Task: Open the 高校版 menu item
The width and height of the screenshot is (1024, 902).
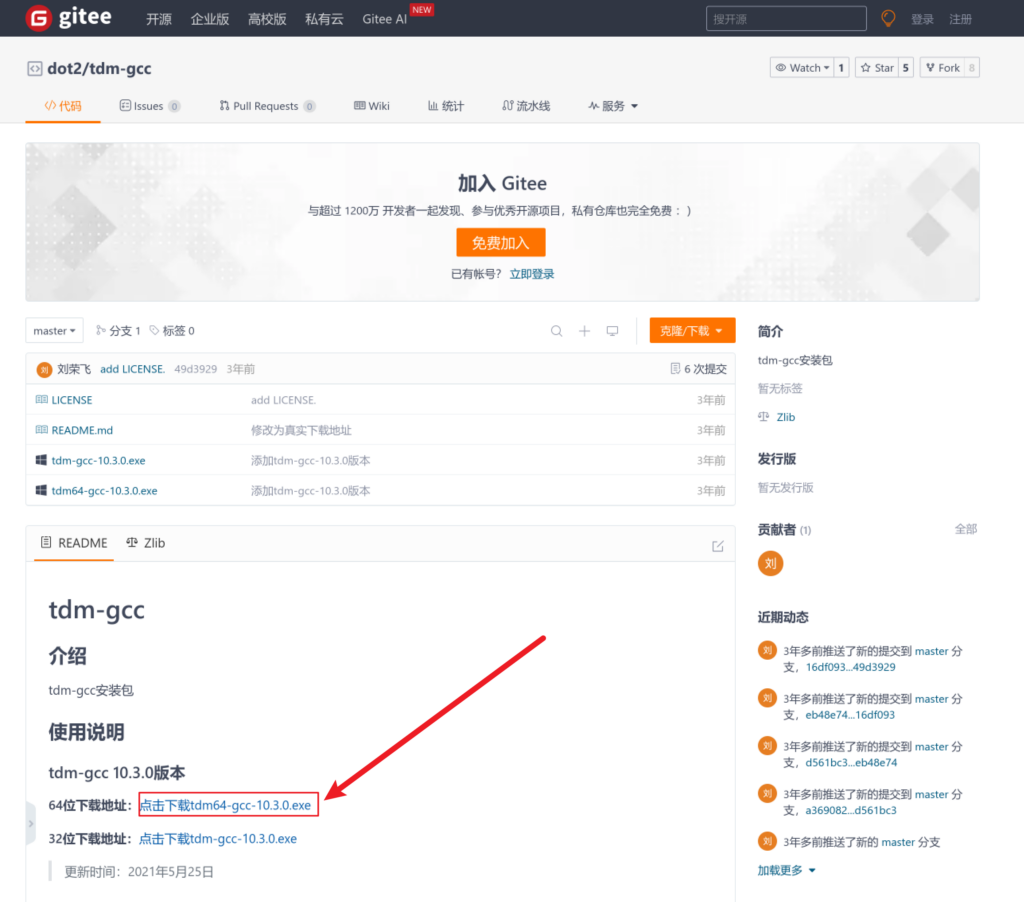Action: coord(267,19)
